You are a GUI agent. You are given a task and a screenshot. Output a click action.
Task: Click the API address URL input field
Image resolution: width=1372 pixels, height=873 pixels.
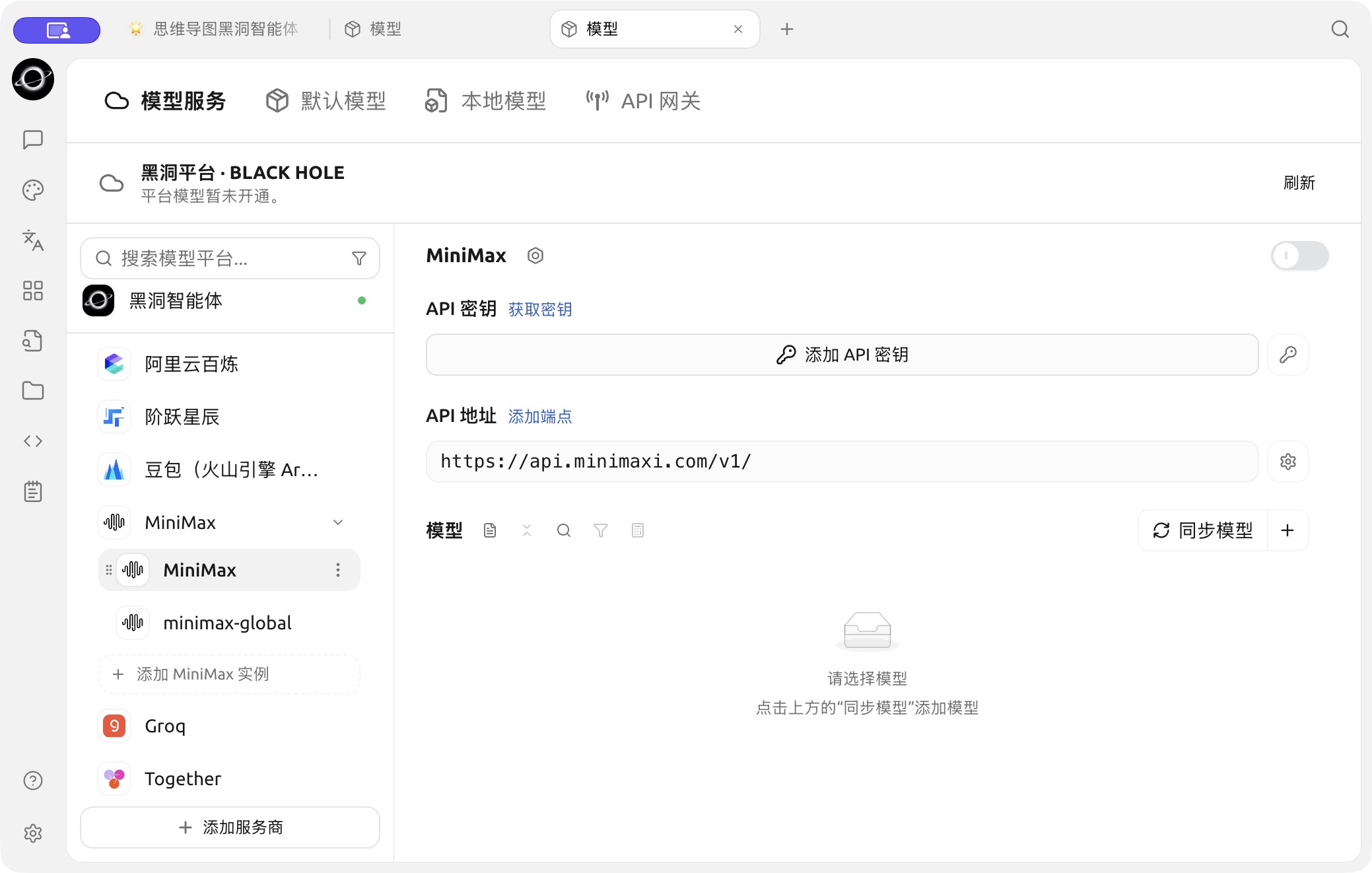coord(842,462)
